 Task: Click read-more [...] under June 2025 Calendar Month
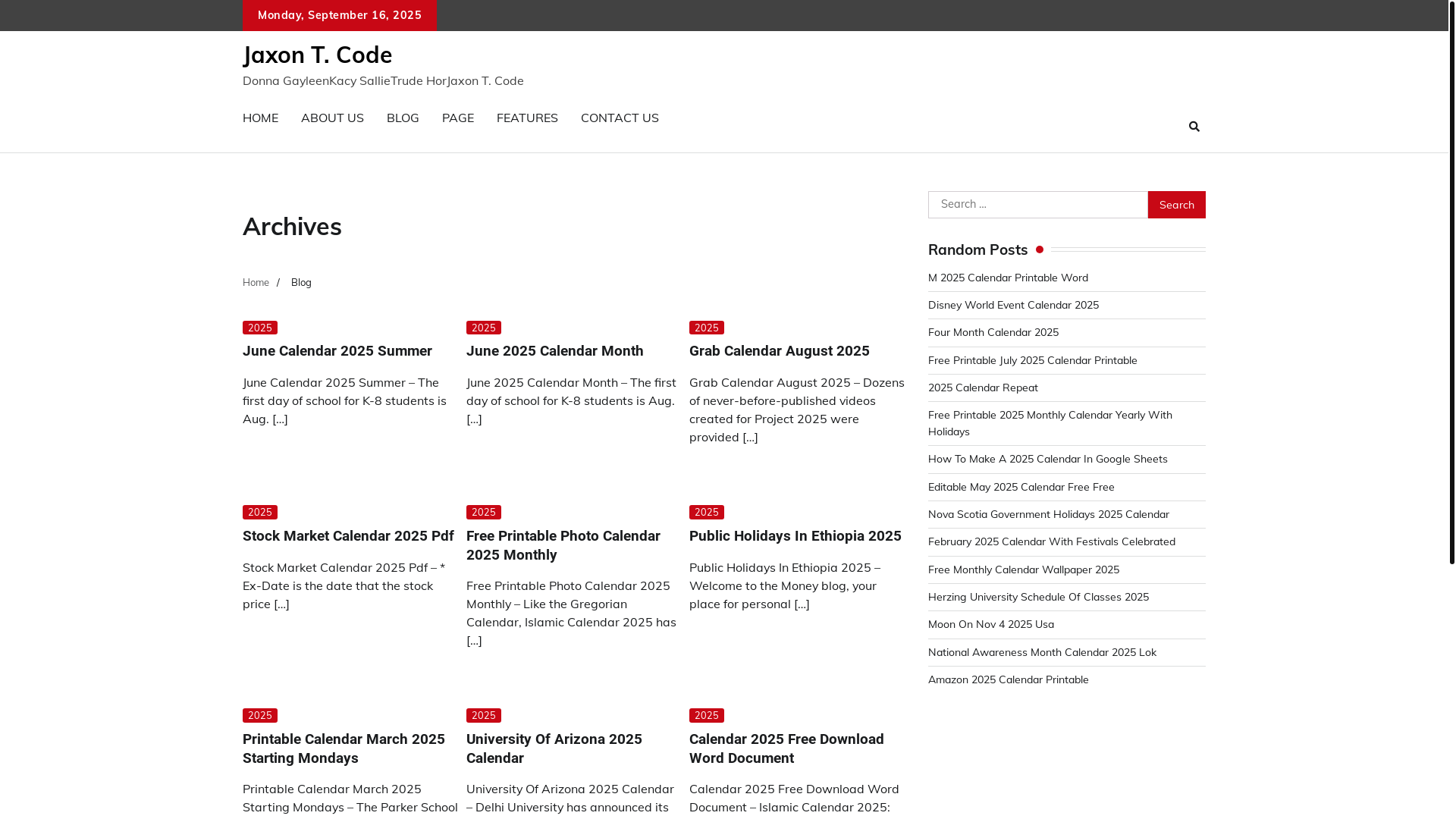coord(474,419)
